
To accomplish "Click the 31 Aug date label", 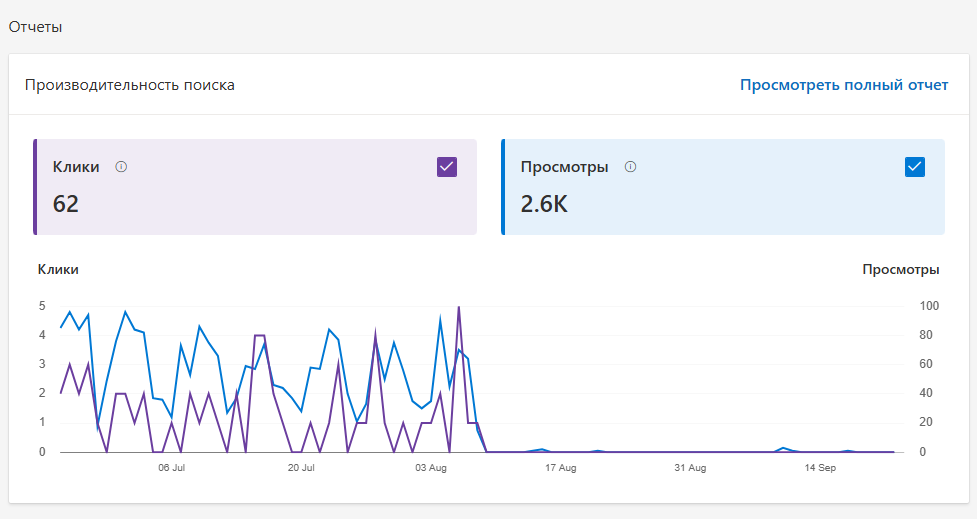I will [x=690, y=468].
